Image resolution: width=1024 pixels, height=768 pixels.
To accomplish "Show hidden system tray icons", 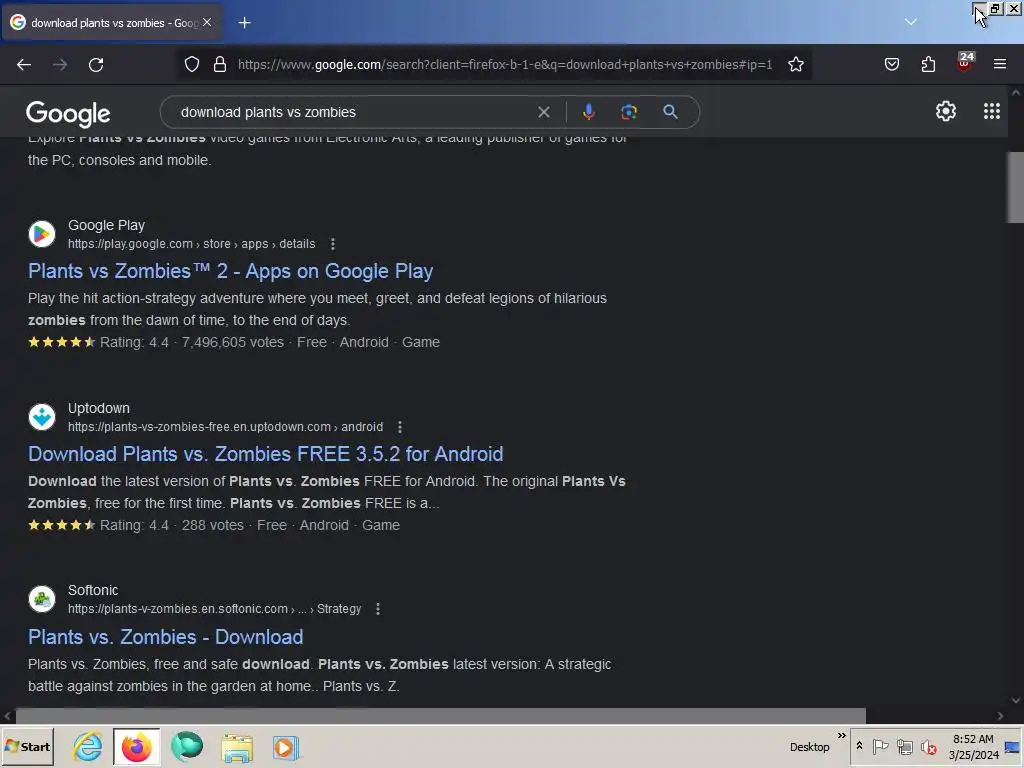I will (x=859, y=746).
